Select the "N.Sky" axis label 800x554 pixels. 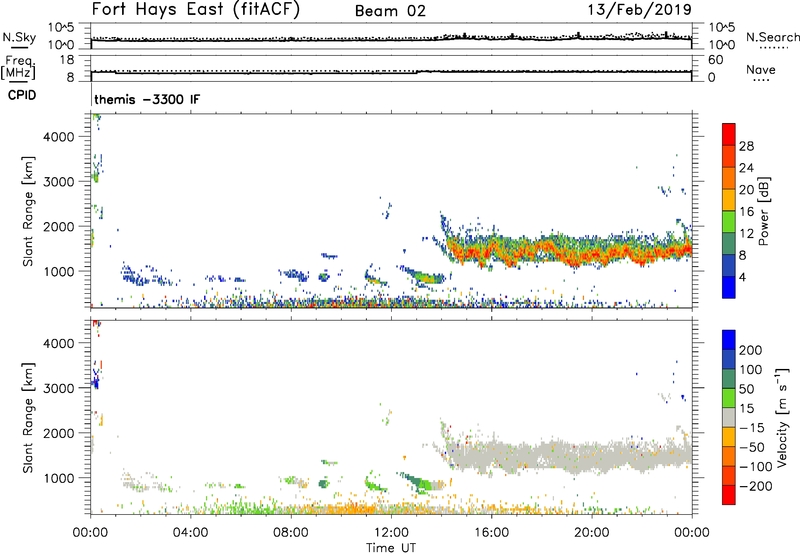pos(19,37)
